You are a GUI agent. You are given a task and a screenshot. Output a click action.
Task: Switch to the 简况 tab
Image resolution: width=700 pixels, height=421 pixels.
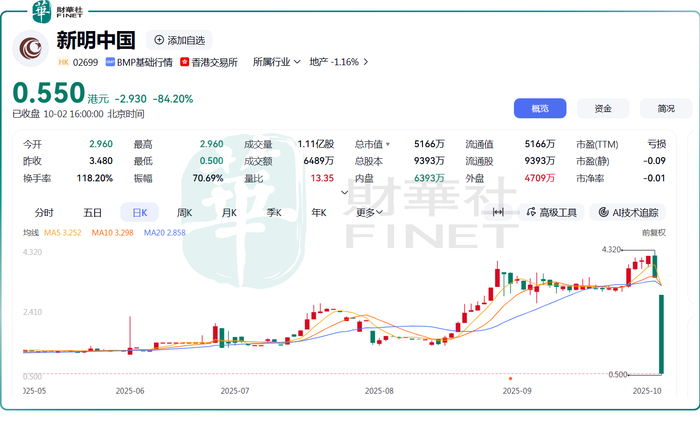coord(666,108)
